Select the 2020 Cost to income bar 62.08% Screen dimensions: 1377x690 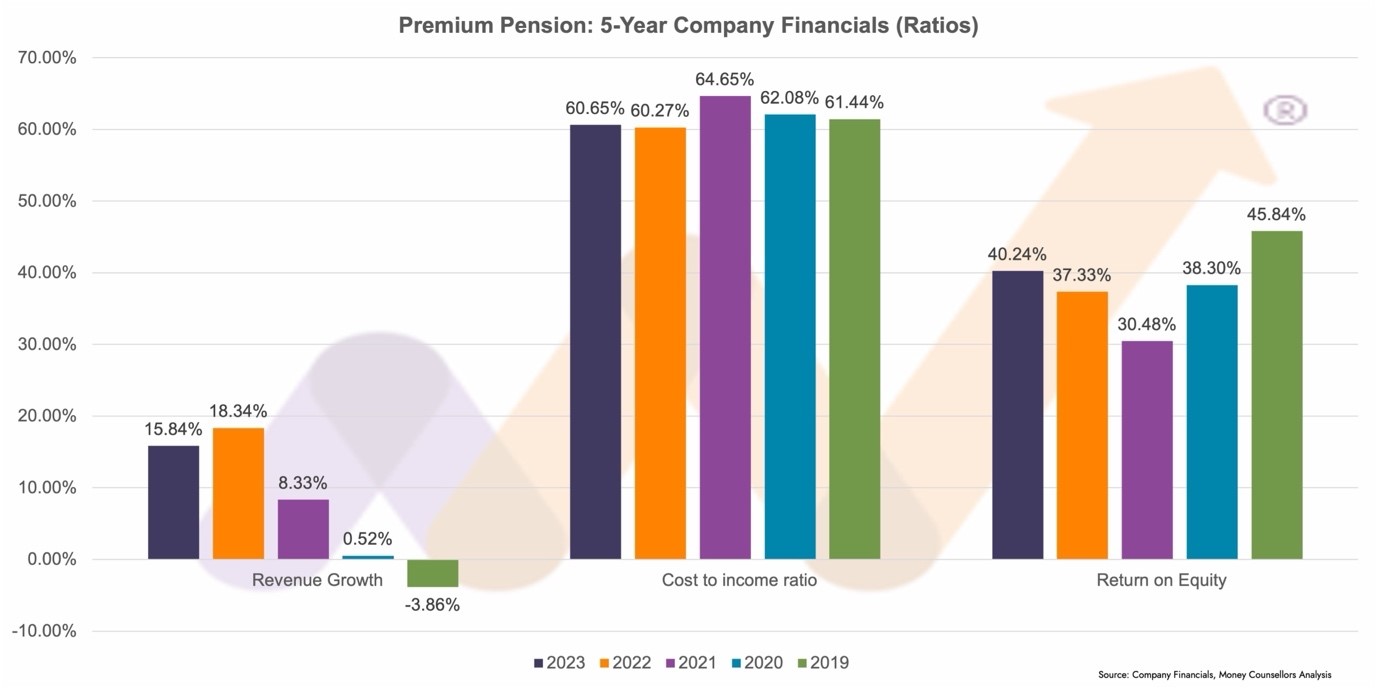coord(790,337)
